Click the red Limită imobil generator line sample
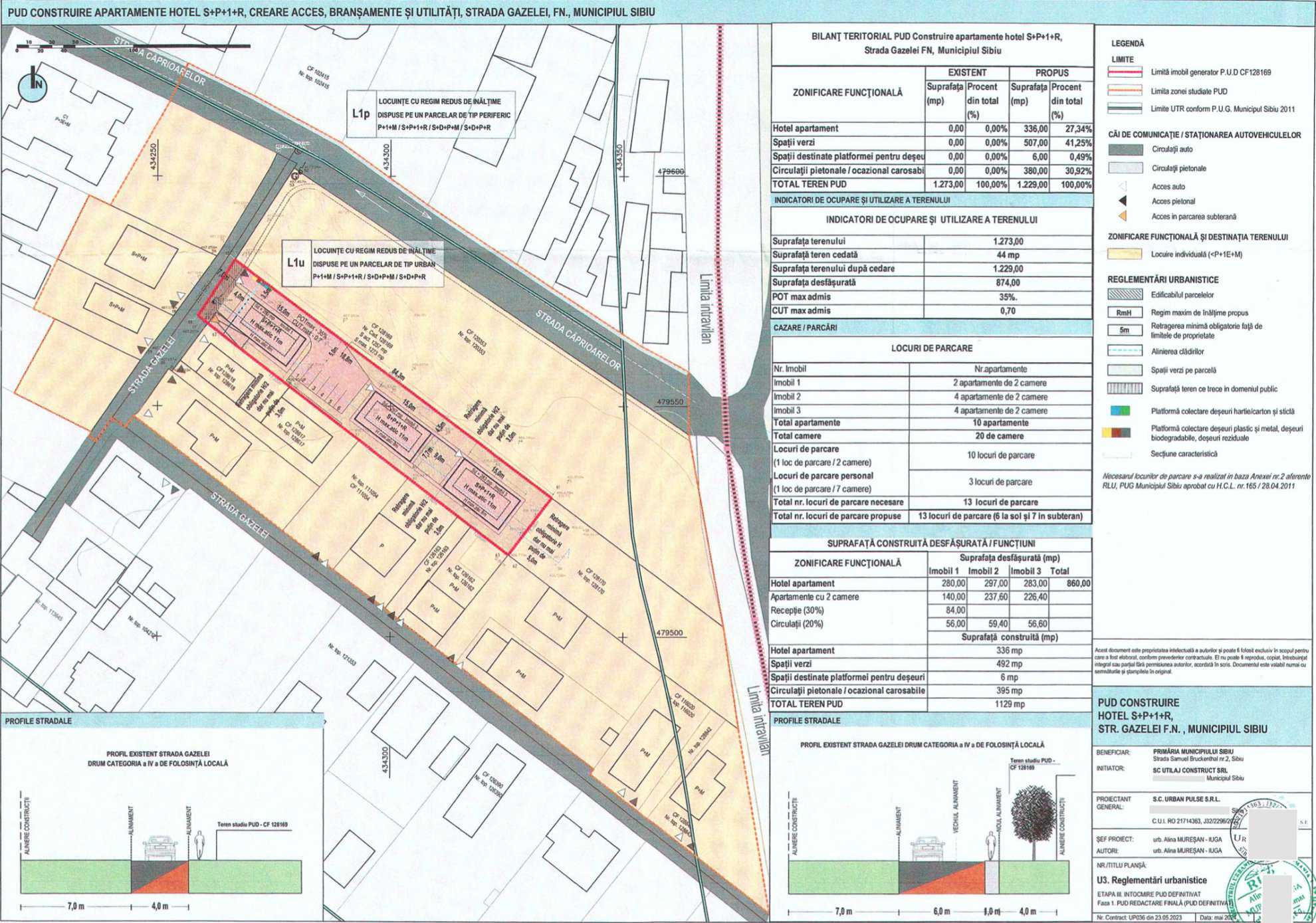The image size is (1316, 923). (1124, 72)
